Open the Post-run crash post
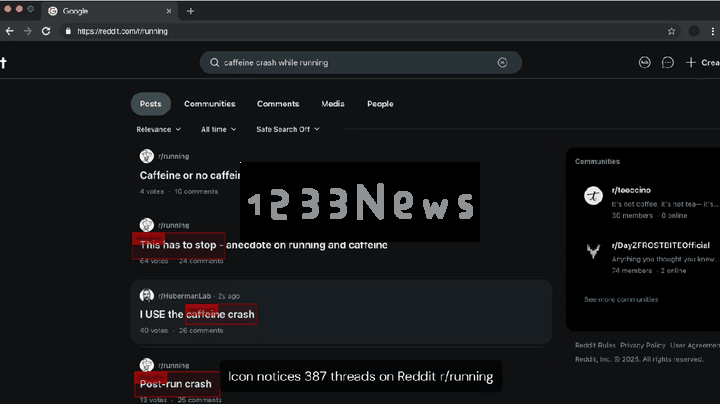720x404 pixels. pyautogui.click(x=175, y=384)
